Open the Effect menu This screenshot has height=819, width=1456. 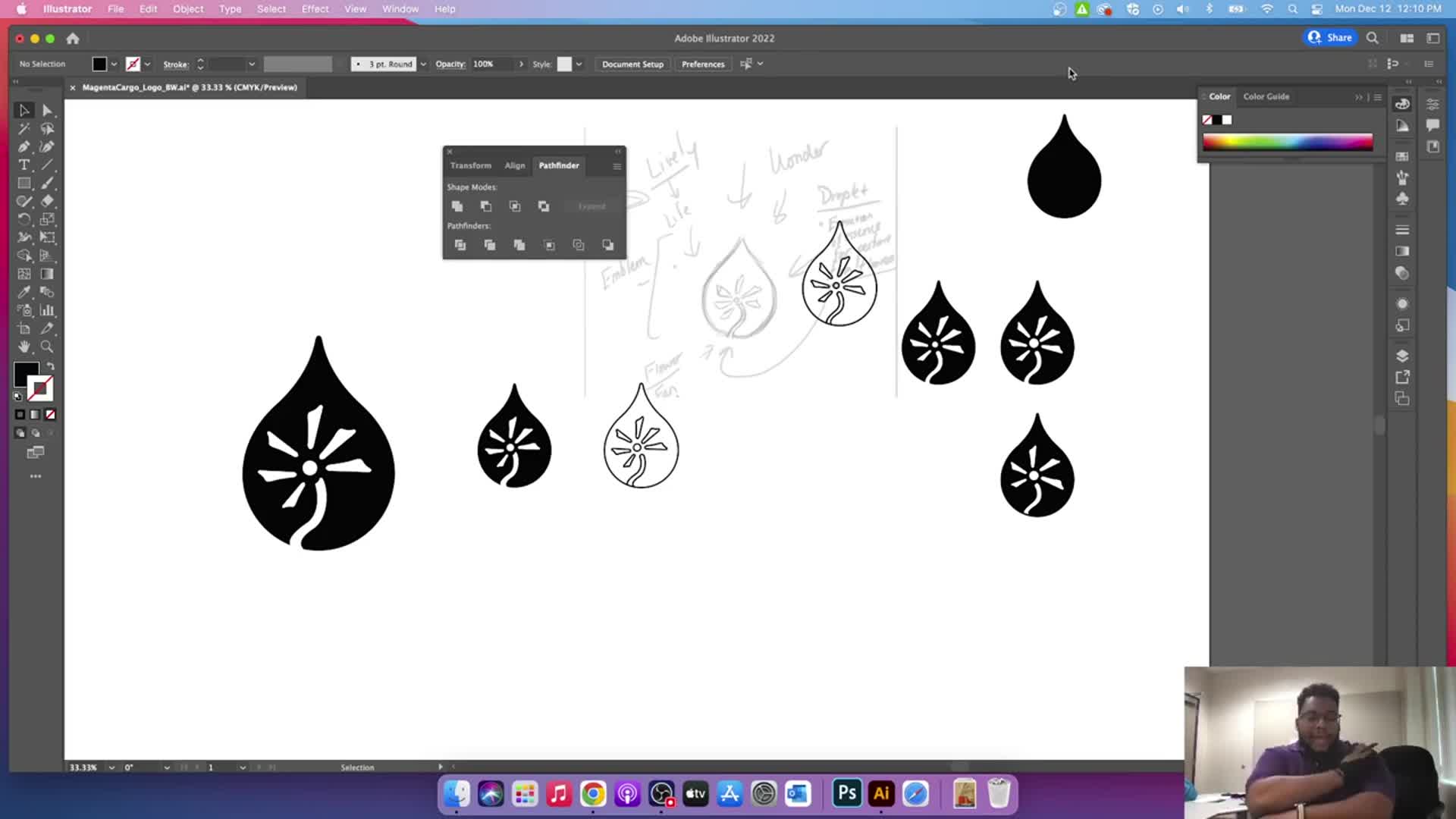click(315, 9)
